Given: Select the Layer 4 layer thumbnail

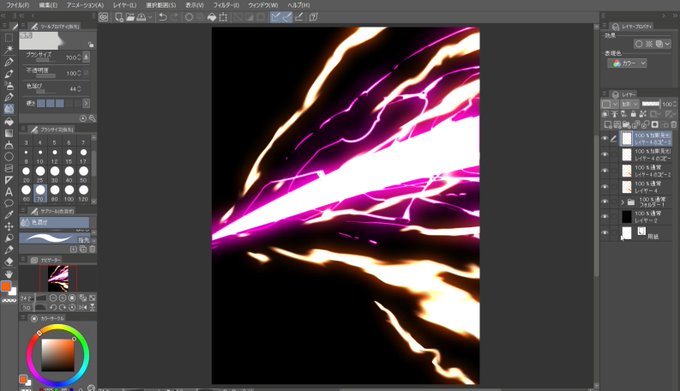Looking at the screenshot, I should coord(627,187).
